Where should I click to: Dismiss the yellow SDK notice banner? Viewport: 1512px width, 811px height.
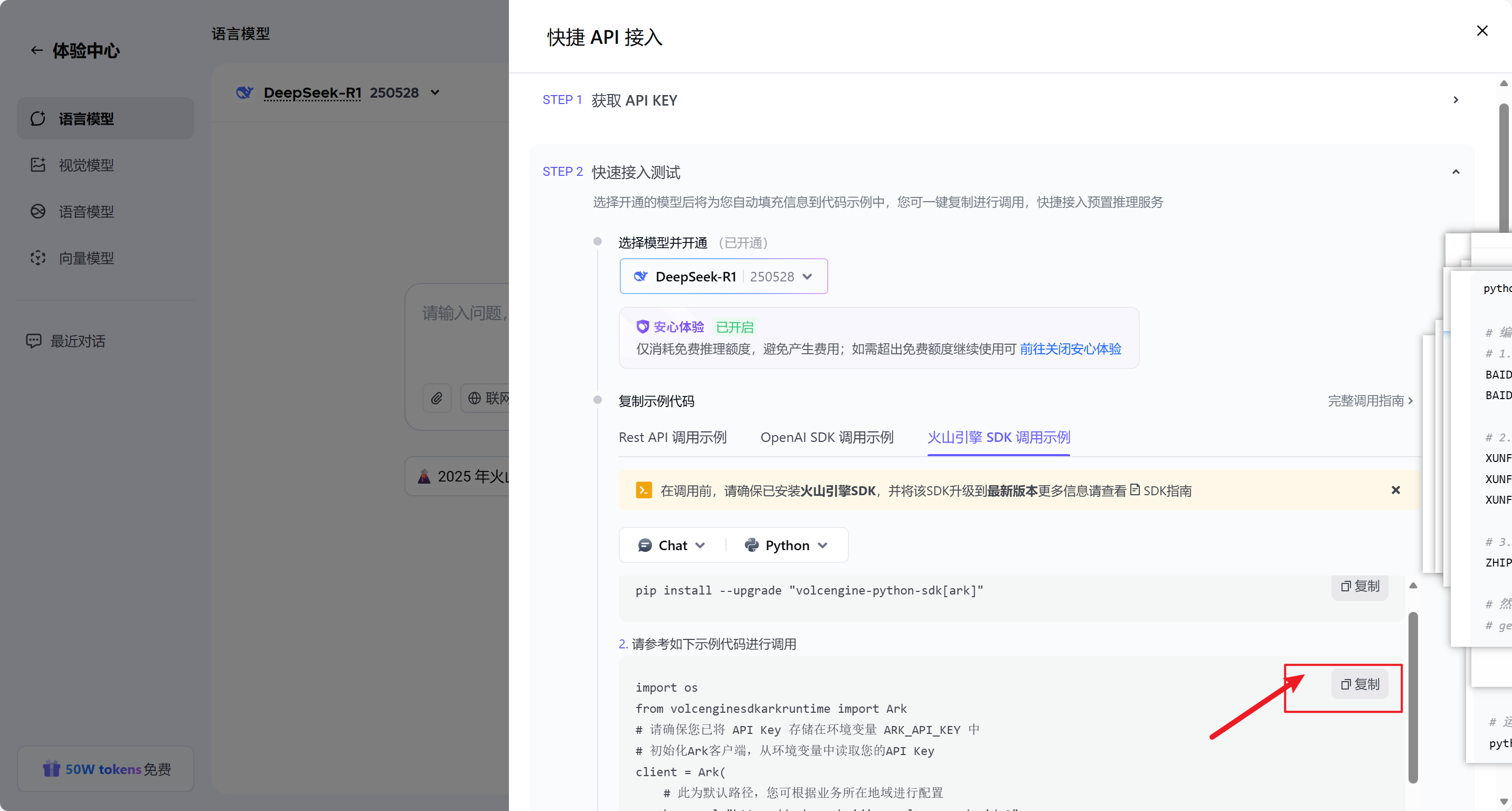pyautogui.click(x=1395, y=490)
